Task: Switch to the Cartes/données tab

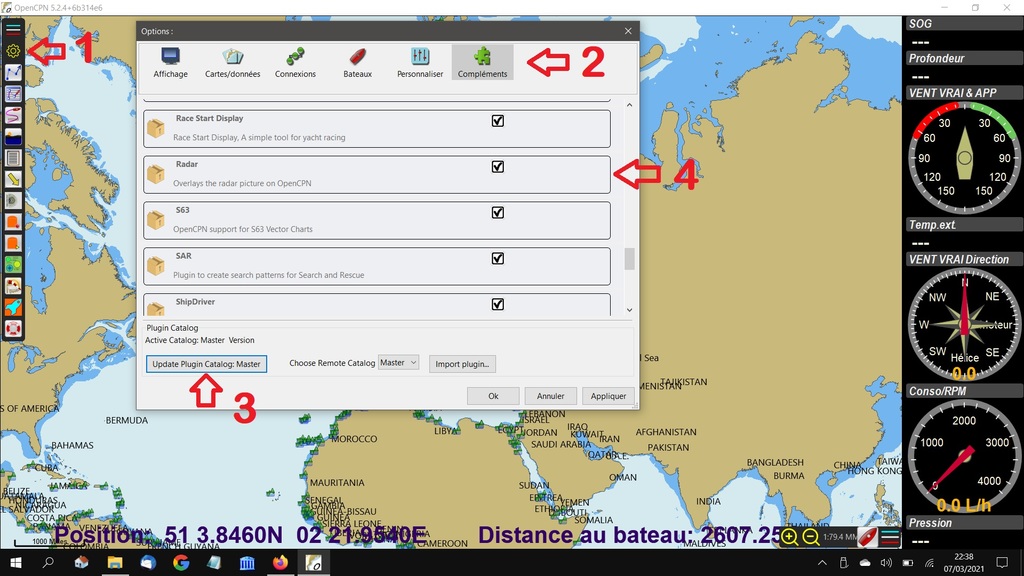Action: click(x=232, y=63)
